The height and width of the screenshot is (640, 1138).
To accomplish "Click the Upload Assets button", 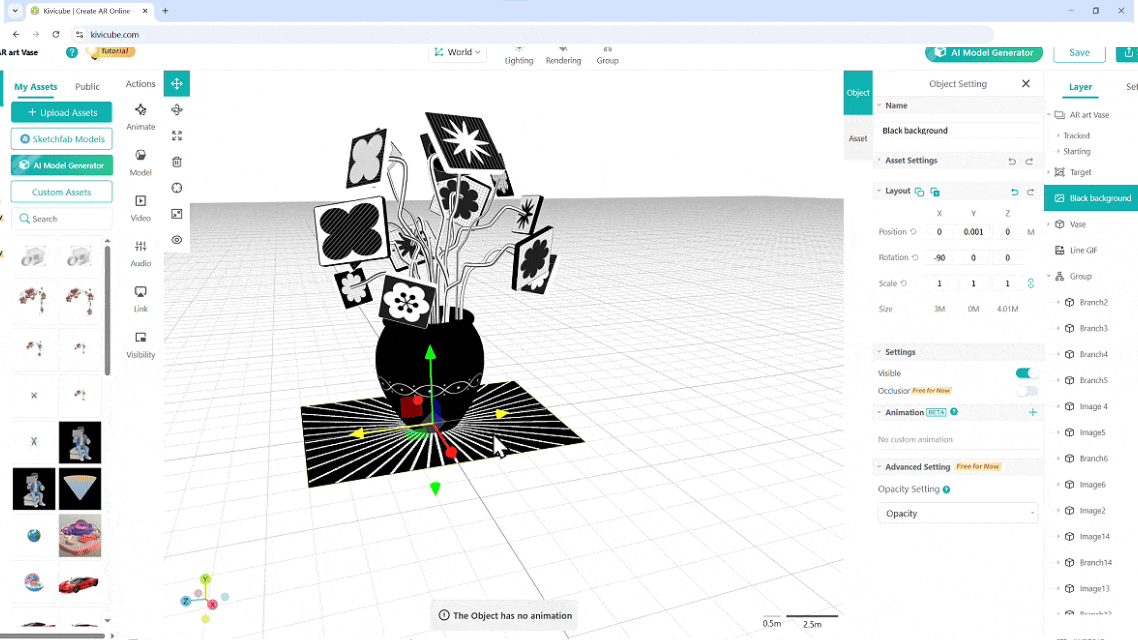I will coord(62,113).
